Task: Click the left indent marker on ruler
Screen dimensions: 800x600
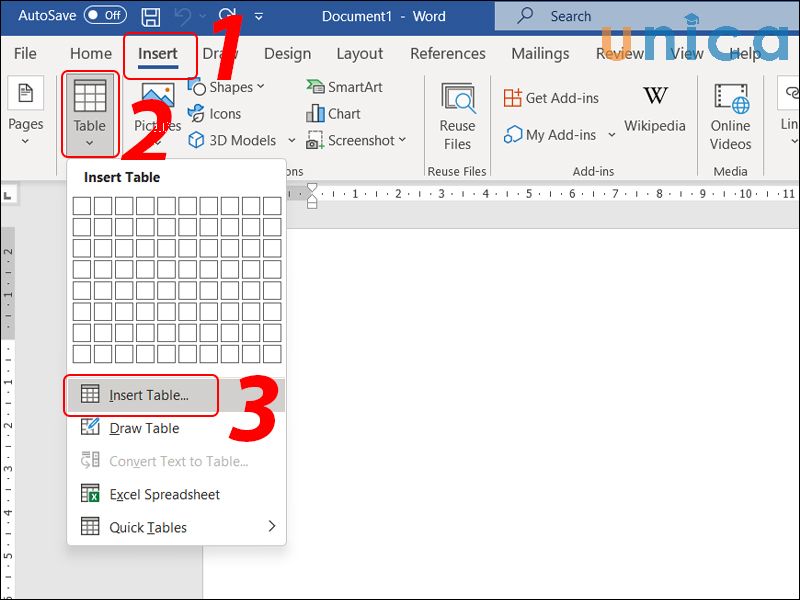Action: (312, 204)
